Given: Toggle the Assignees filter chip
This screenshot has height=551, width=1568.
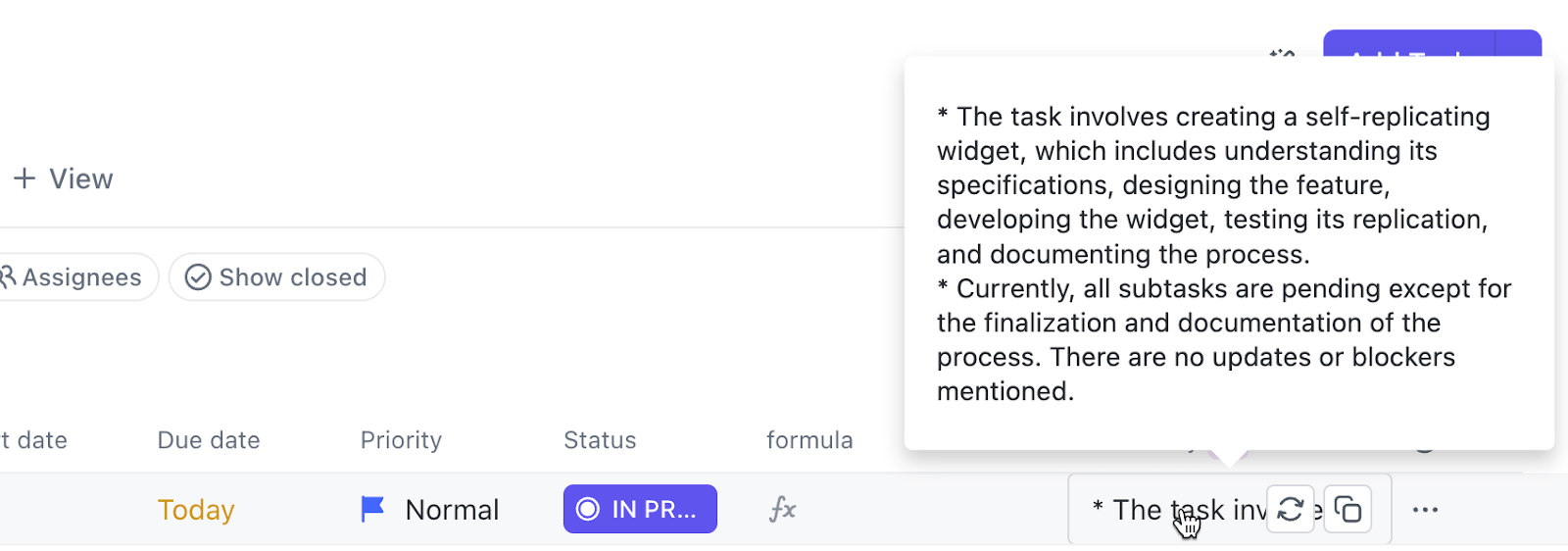Looking at the screenshot, I should 73,277.
